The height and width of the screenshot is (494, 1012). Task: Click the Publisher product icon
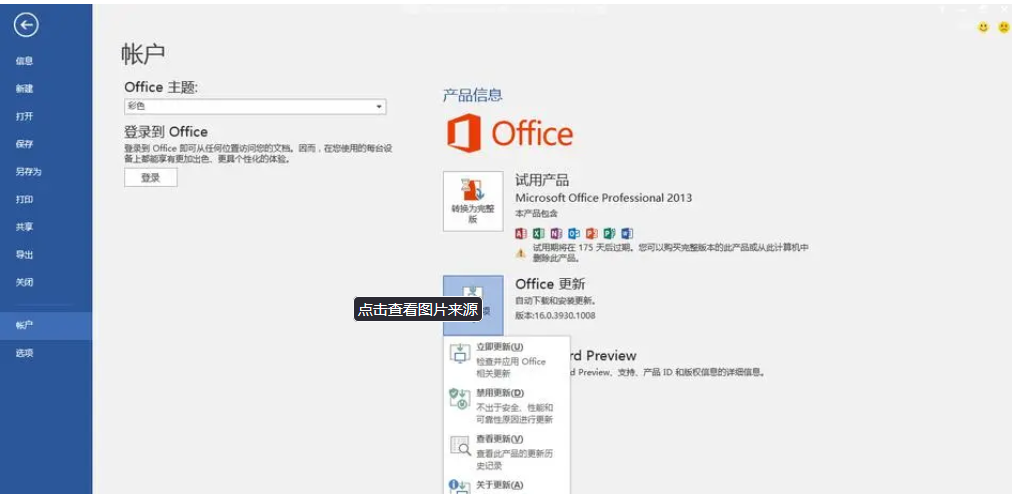click(609, 234)
